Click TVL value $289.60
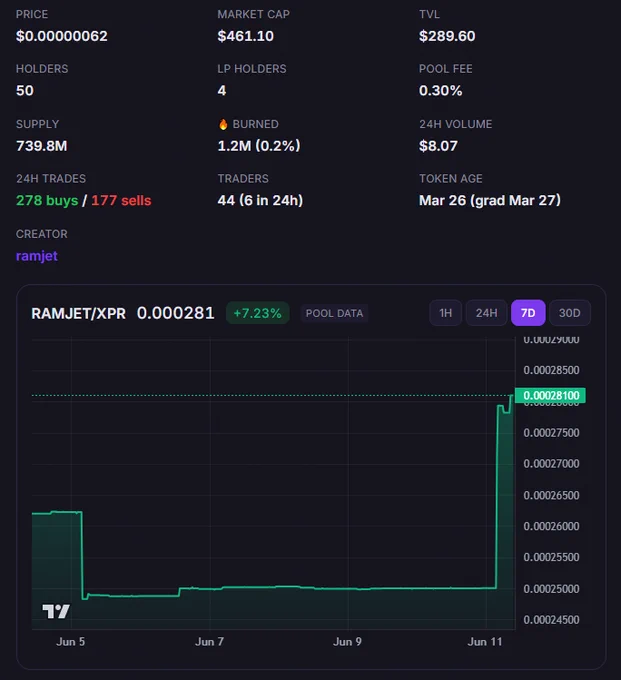 click(x=447, y=36)
